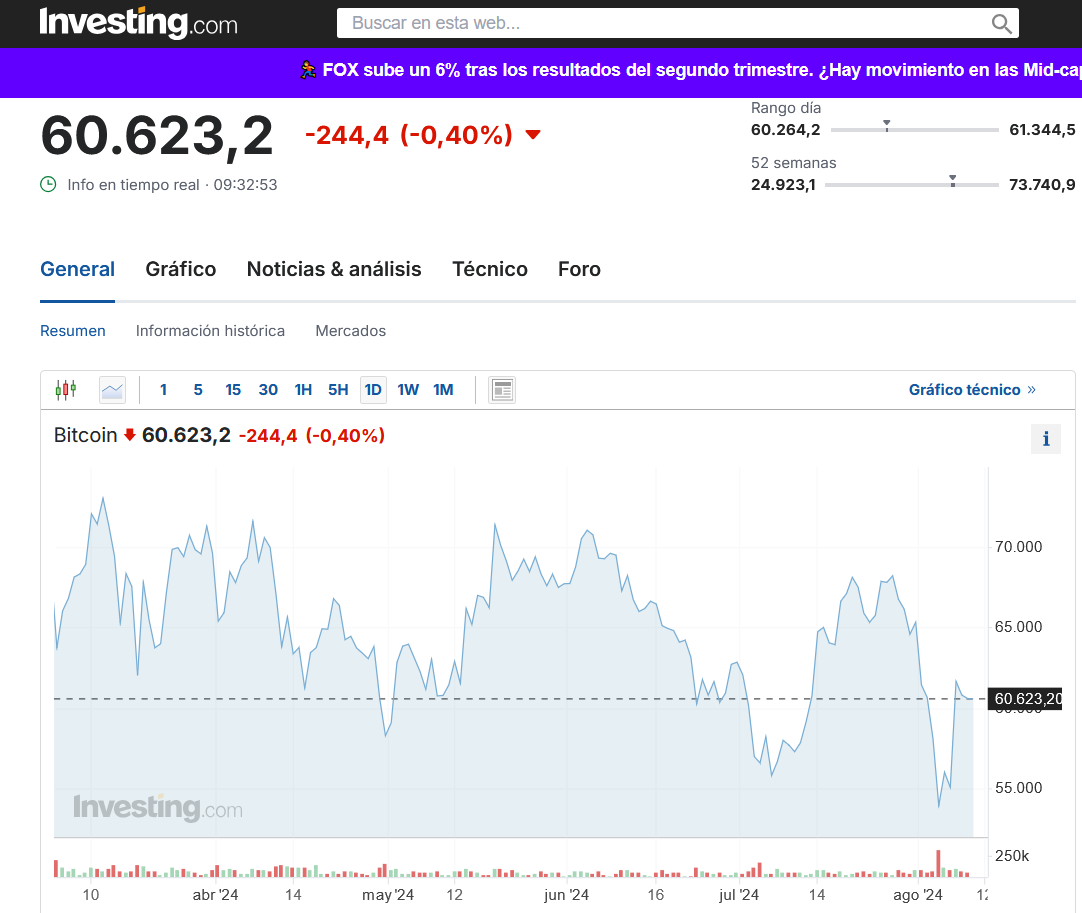
Task: Select the Resumen sub-tab
Action: (x=72, y=331)
